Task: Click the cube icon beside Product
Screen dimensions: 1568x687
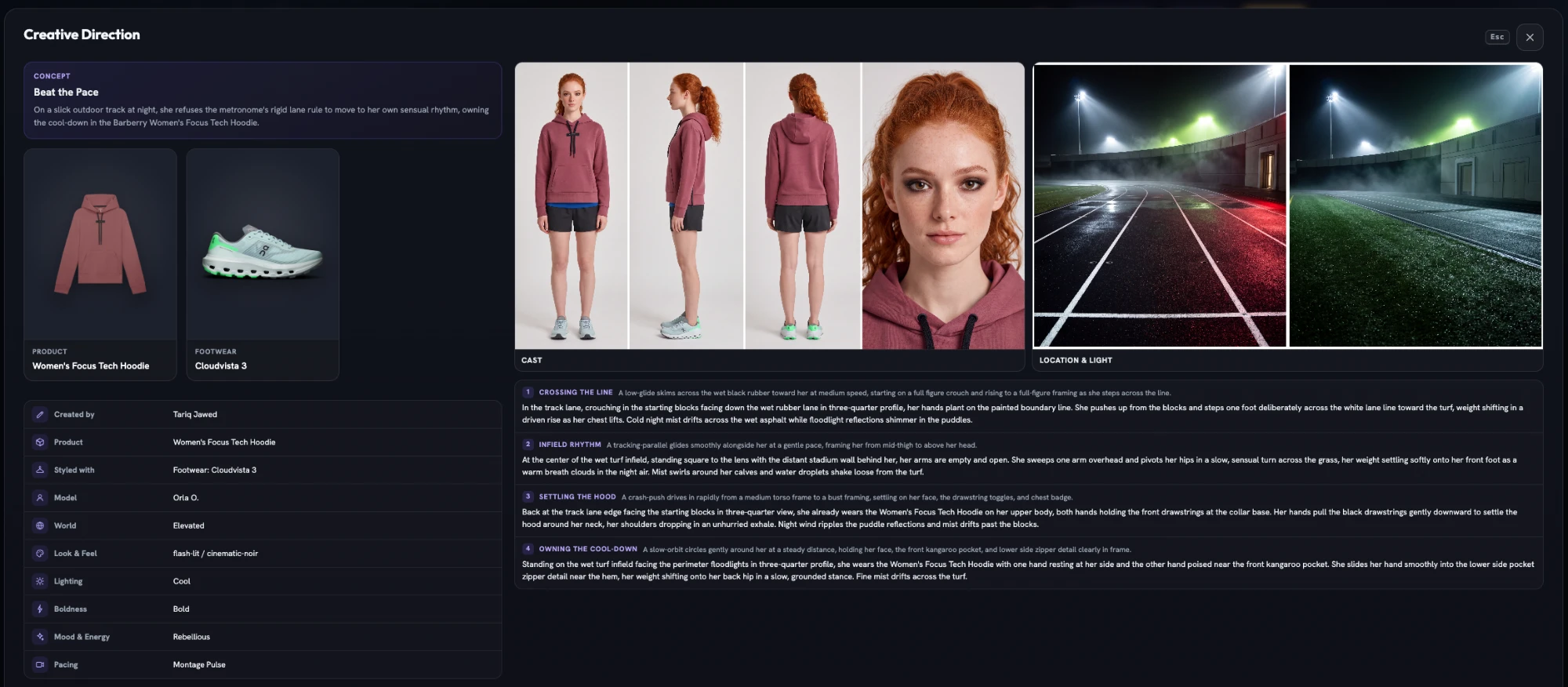Action: tap(40, 442)
